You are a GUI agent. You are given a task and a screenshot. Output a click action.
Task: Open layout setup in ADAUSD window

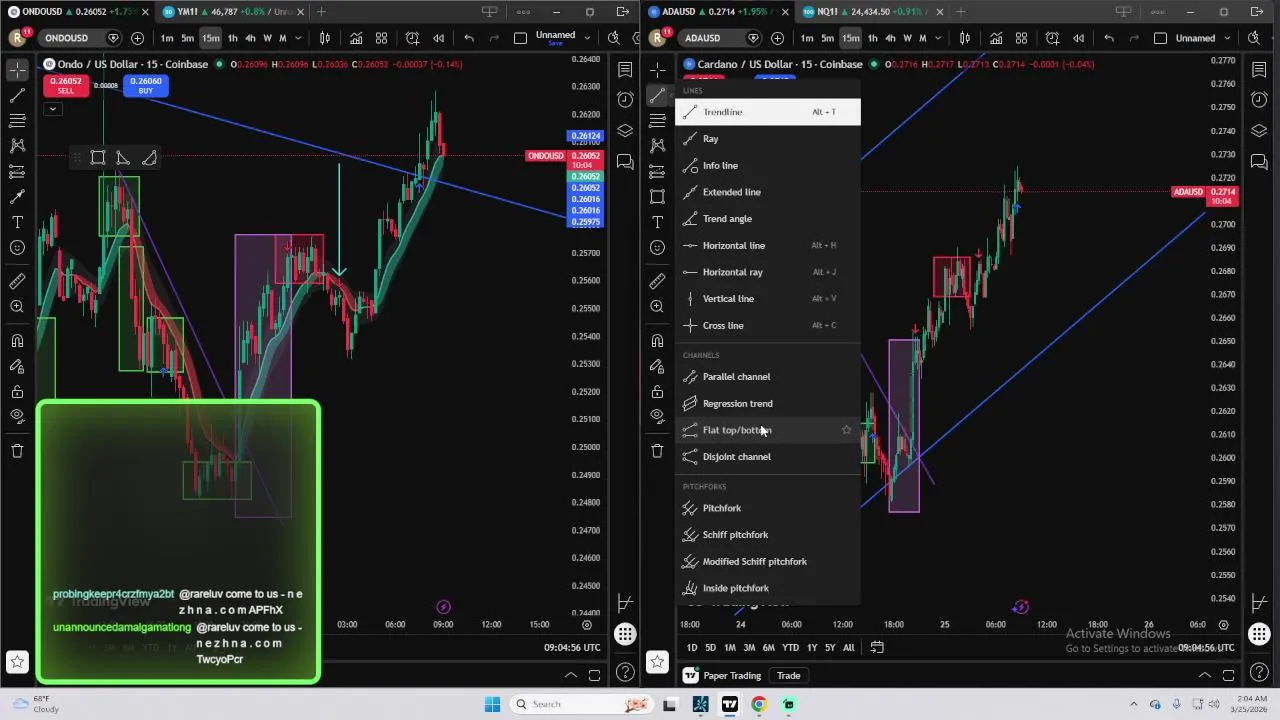click(1160, 38)
